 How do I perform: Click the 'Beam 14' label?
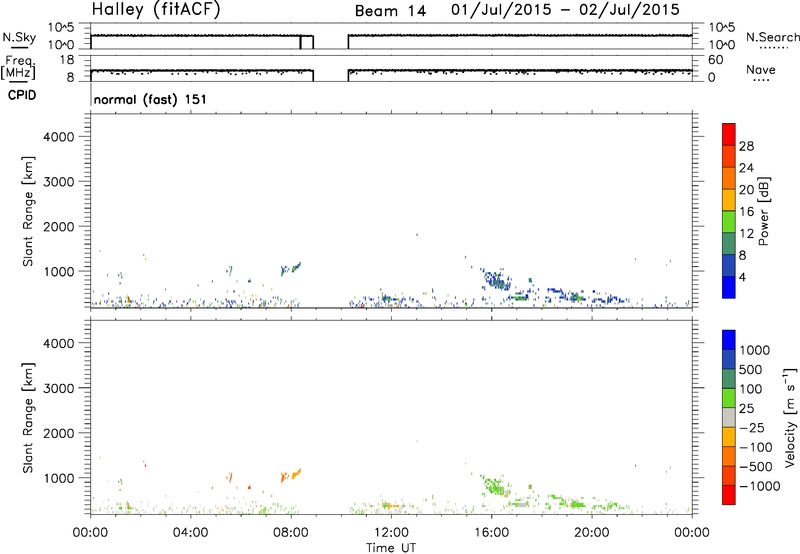click(390, 11)
